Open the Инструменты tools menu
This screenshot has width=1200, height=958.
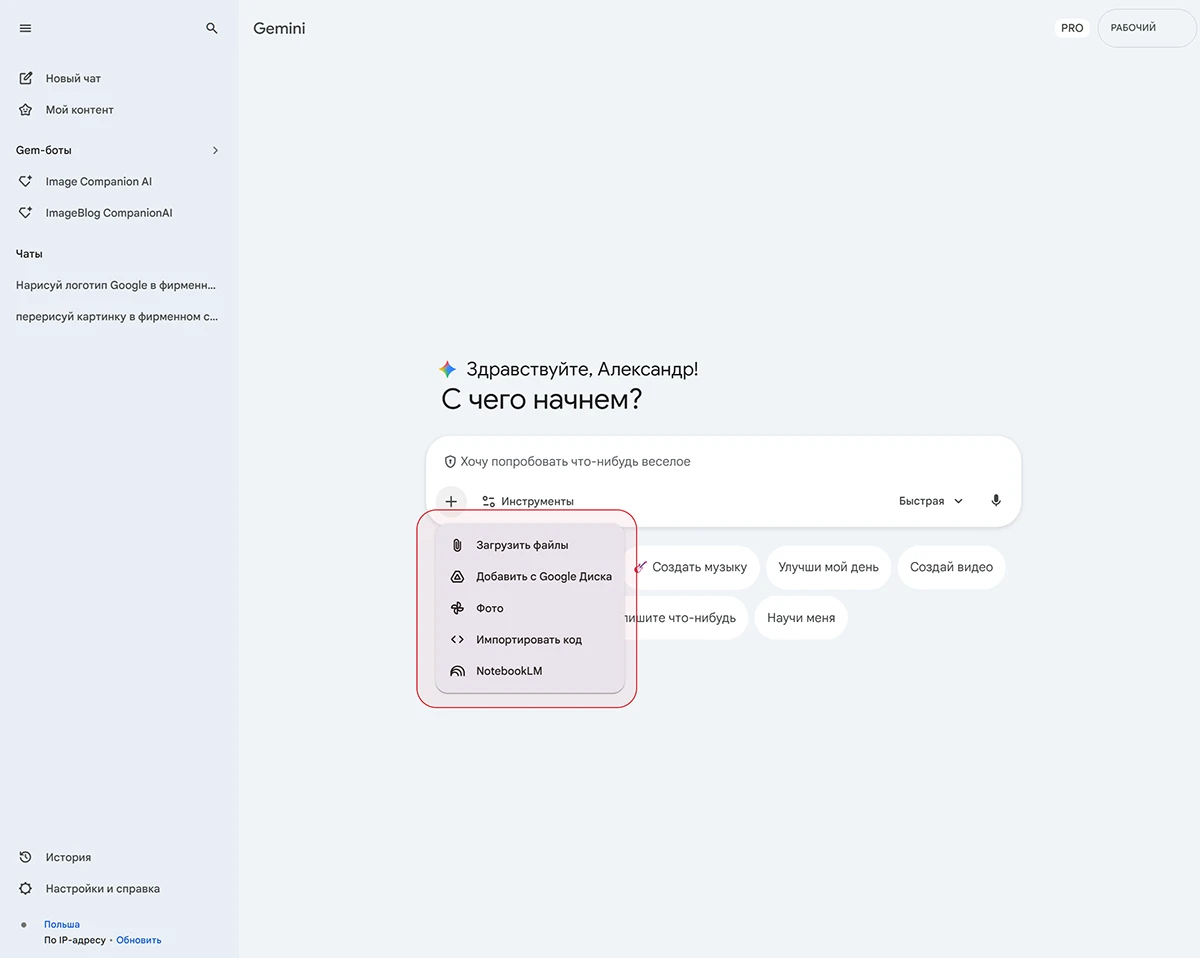528,501
